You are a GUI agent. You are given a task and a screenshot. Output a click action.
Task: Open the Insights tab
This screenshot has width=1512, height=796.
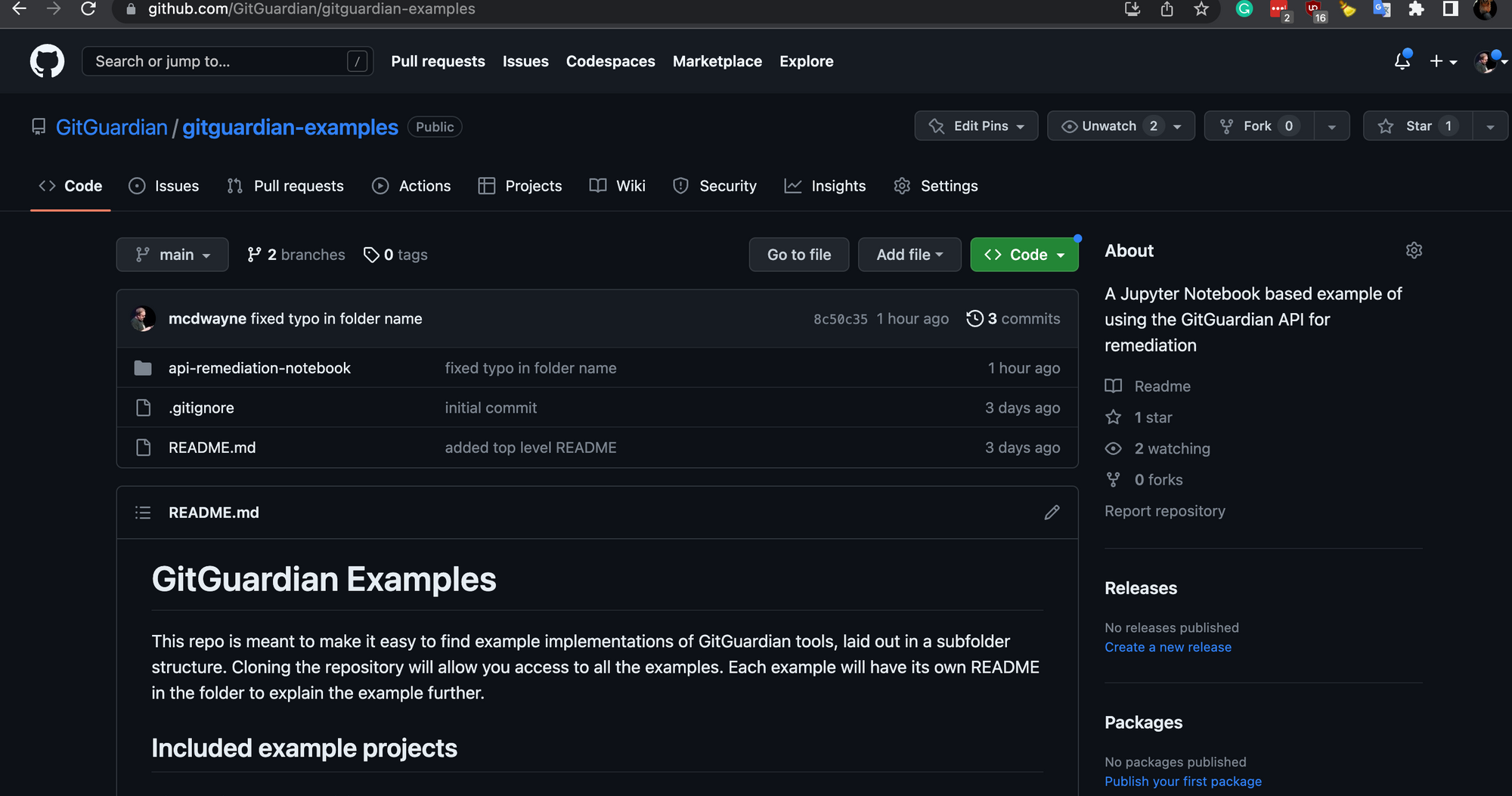(825, 186)
